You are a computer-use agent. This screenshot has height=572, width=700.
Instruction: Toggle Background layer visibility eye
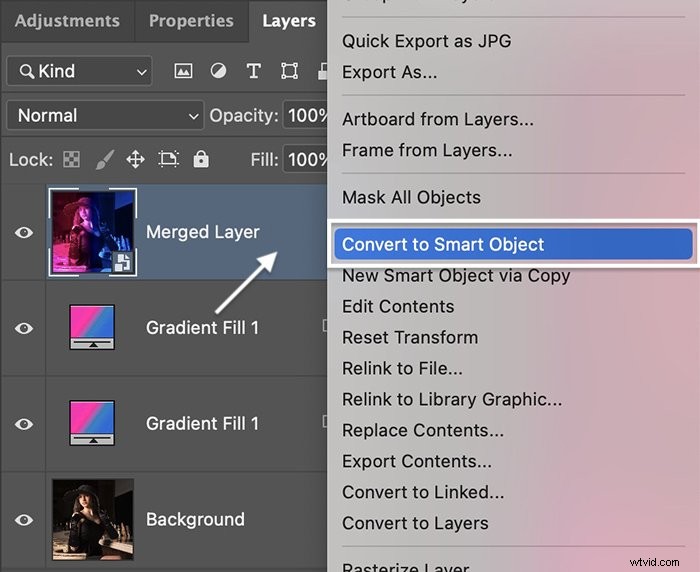(24, 520)
